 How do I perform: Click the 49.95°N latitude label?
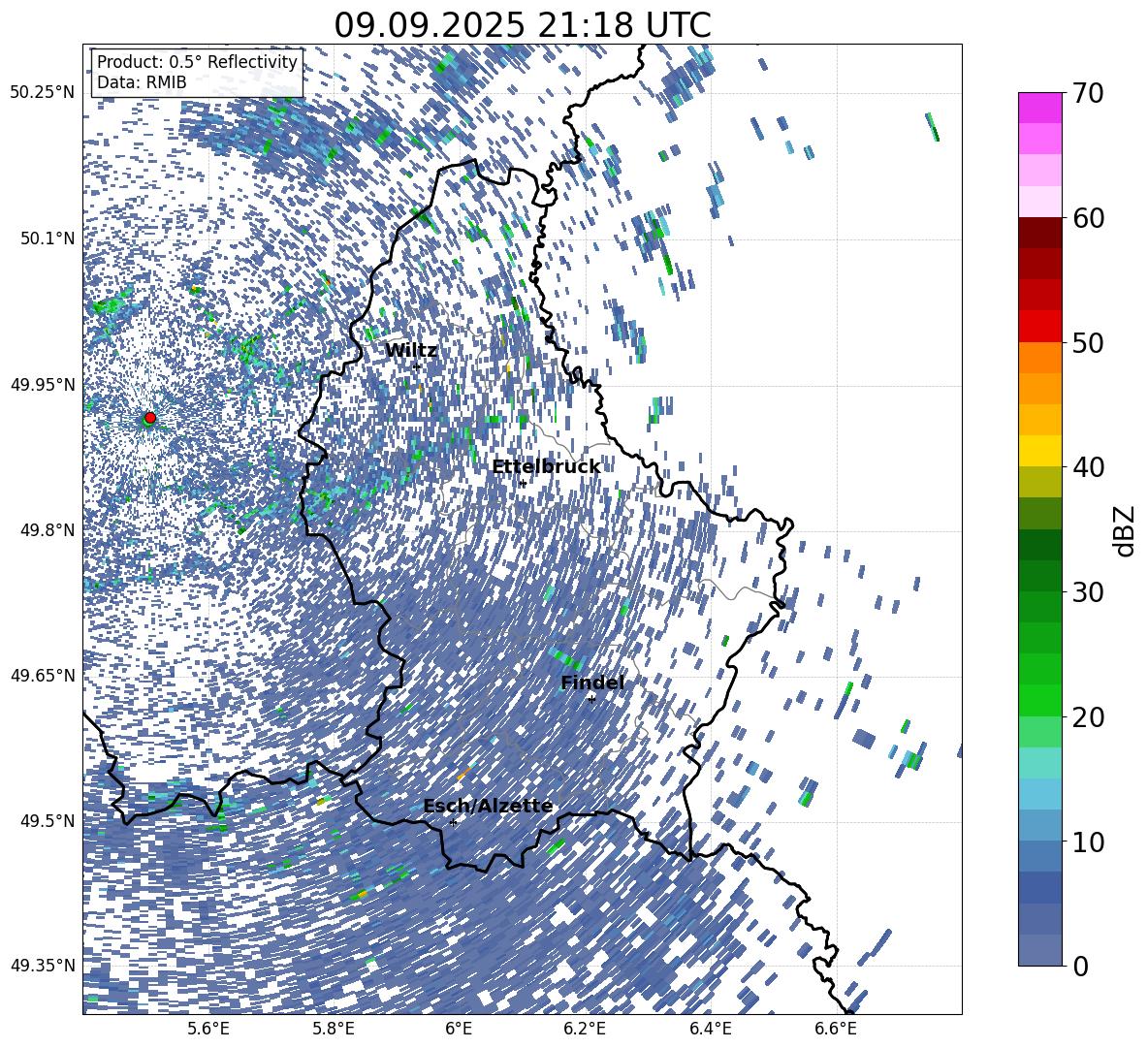point(43,385)
